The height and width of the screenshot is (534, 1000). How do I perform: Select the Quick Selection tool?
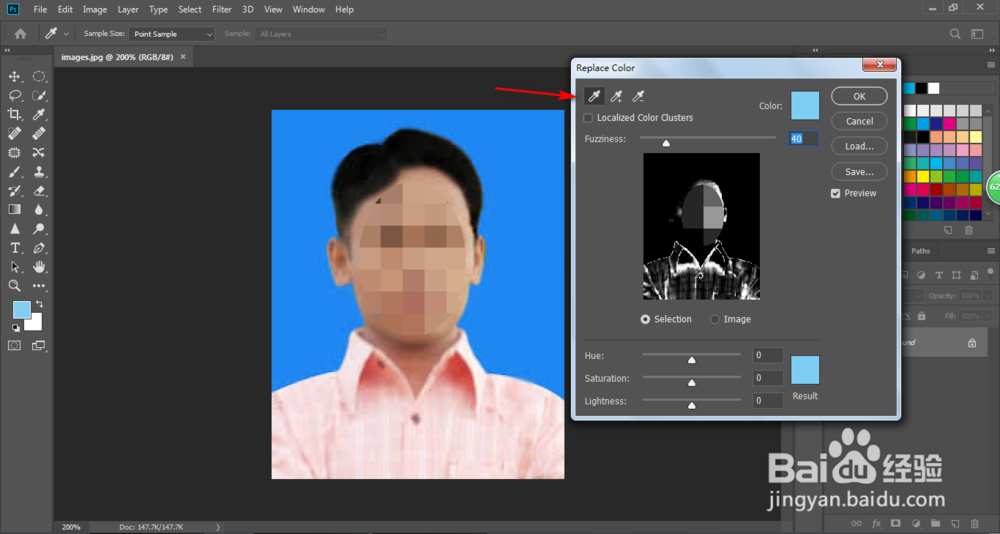pyautogui.click(x=39, y=96)
